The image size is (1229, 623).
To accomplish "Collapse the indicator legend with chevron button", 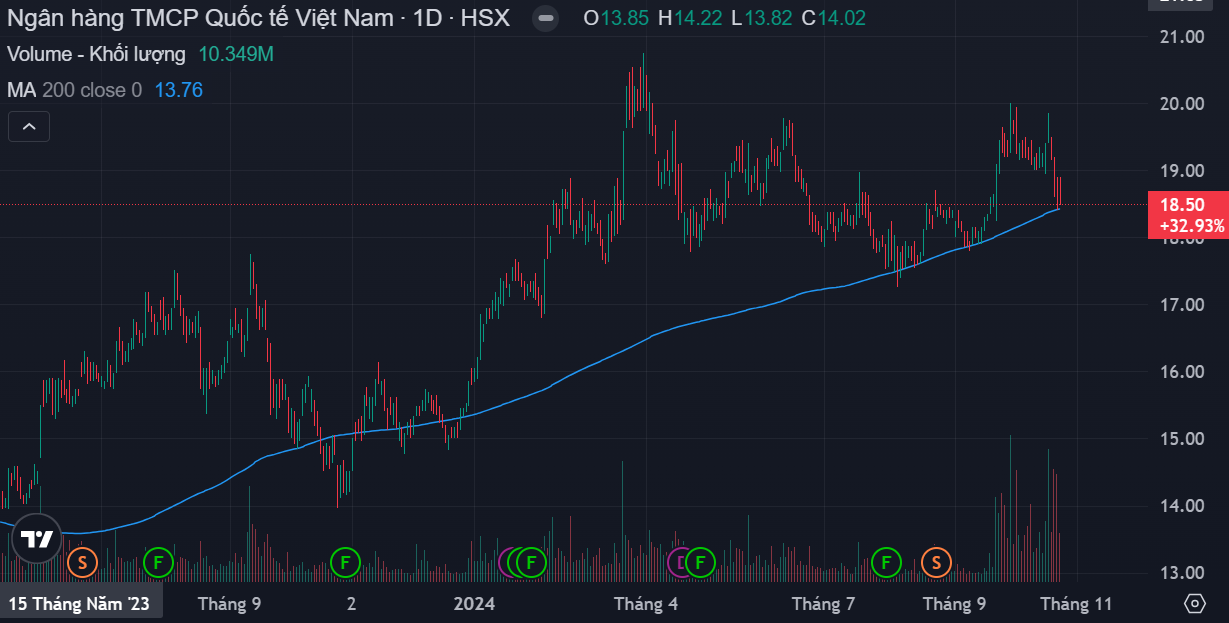I will [x=29, y=127].
